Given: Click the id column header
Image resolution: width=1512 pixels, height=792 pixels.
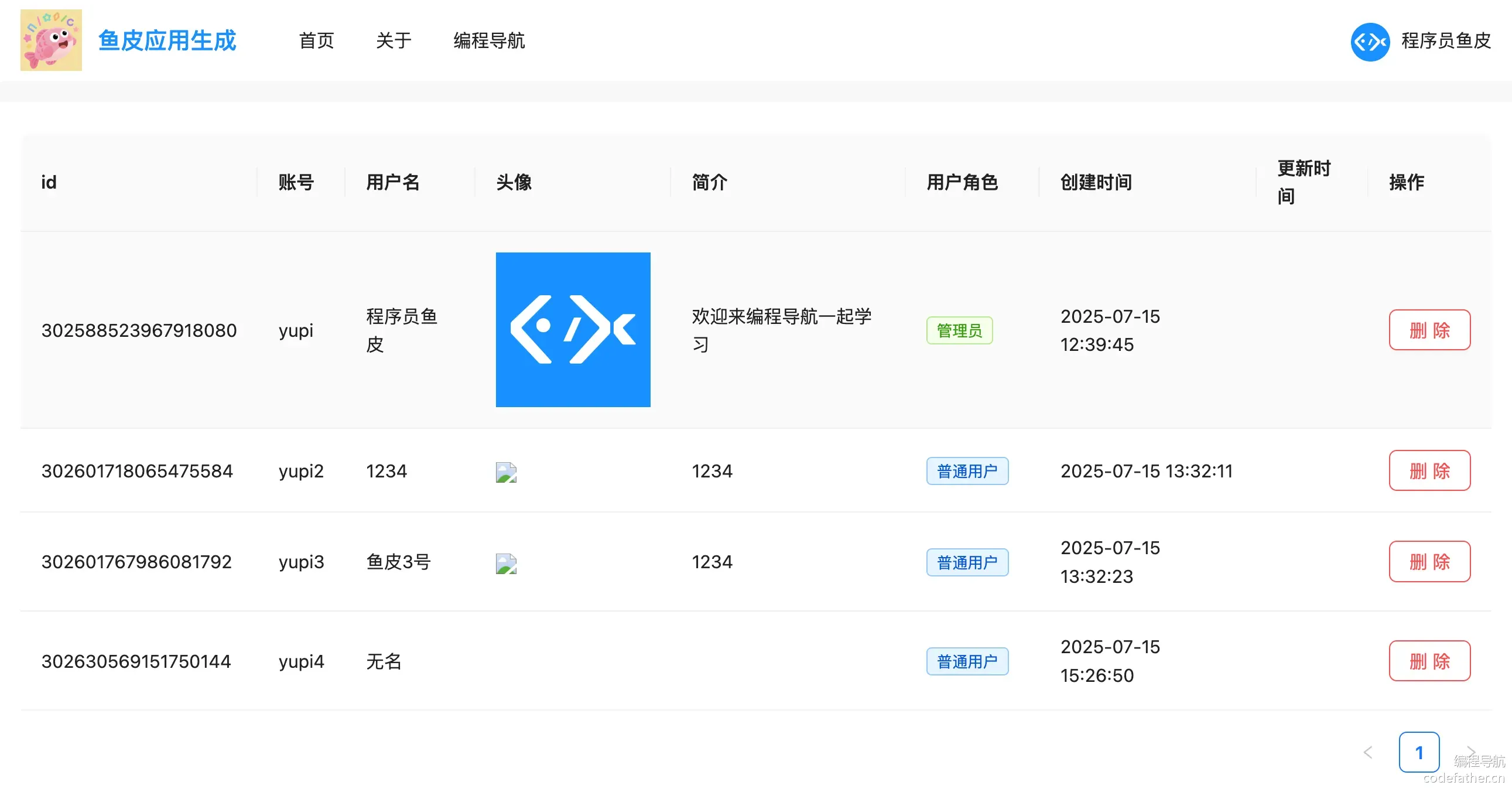Looking at the screenshot, I should coord(49,182).
